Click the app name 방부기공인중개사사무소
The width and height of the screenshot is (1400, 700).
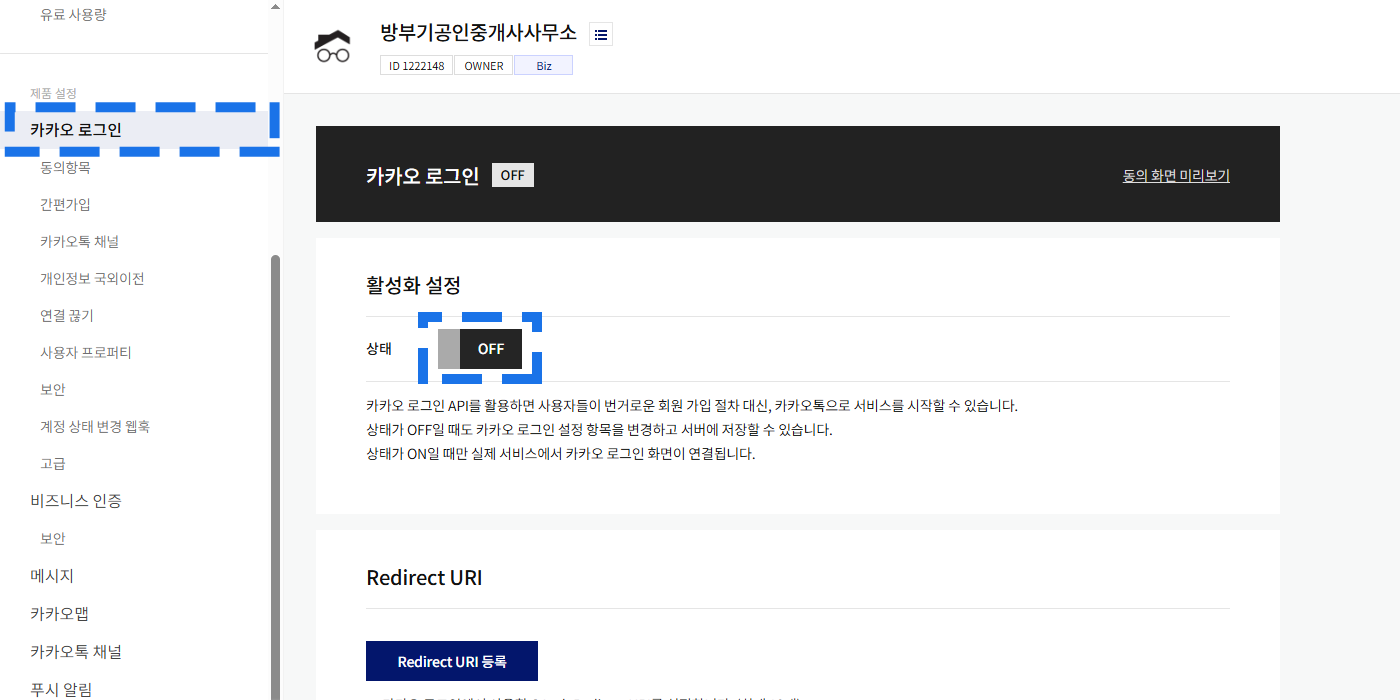[x=479, y=33]
